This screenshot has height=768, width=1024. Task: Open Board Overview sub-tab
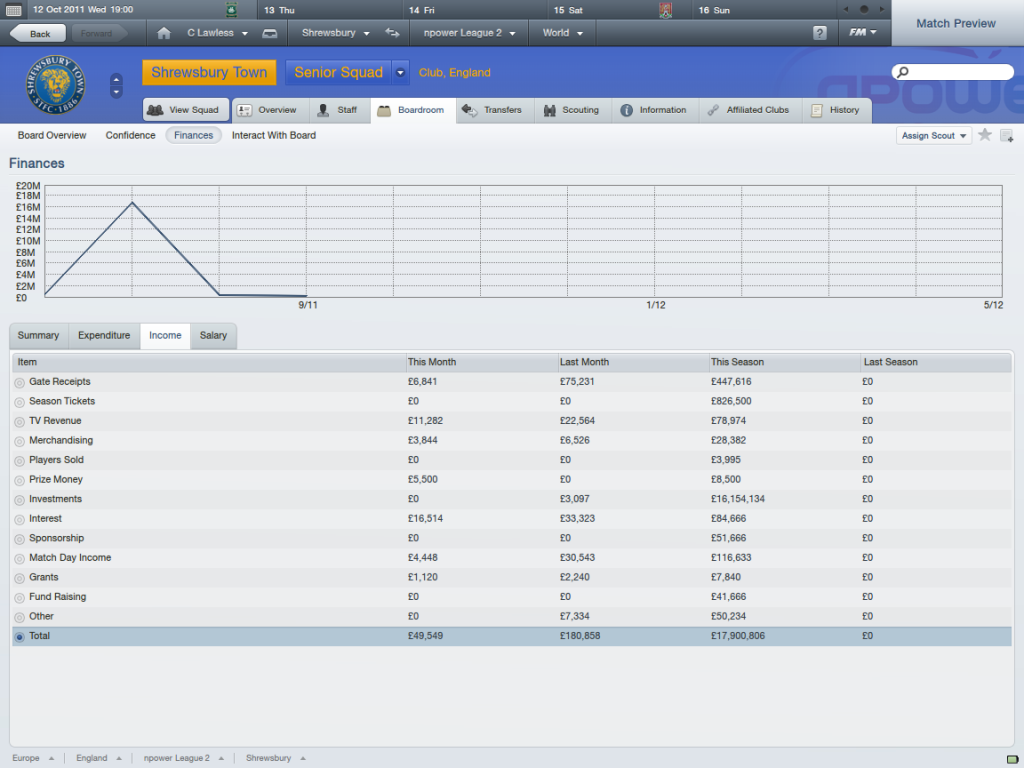(52, 135)
